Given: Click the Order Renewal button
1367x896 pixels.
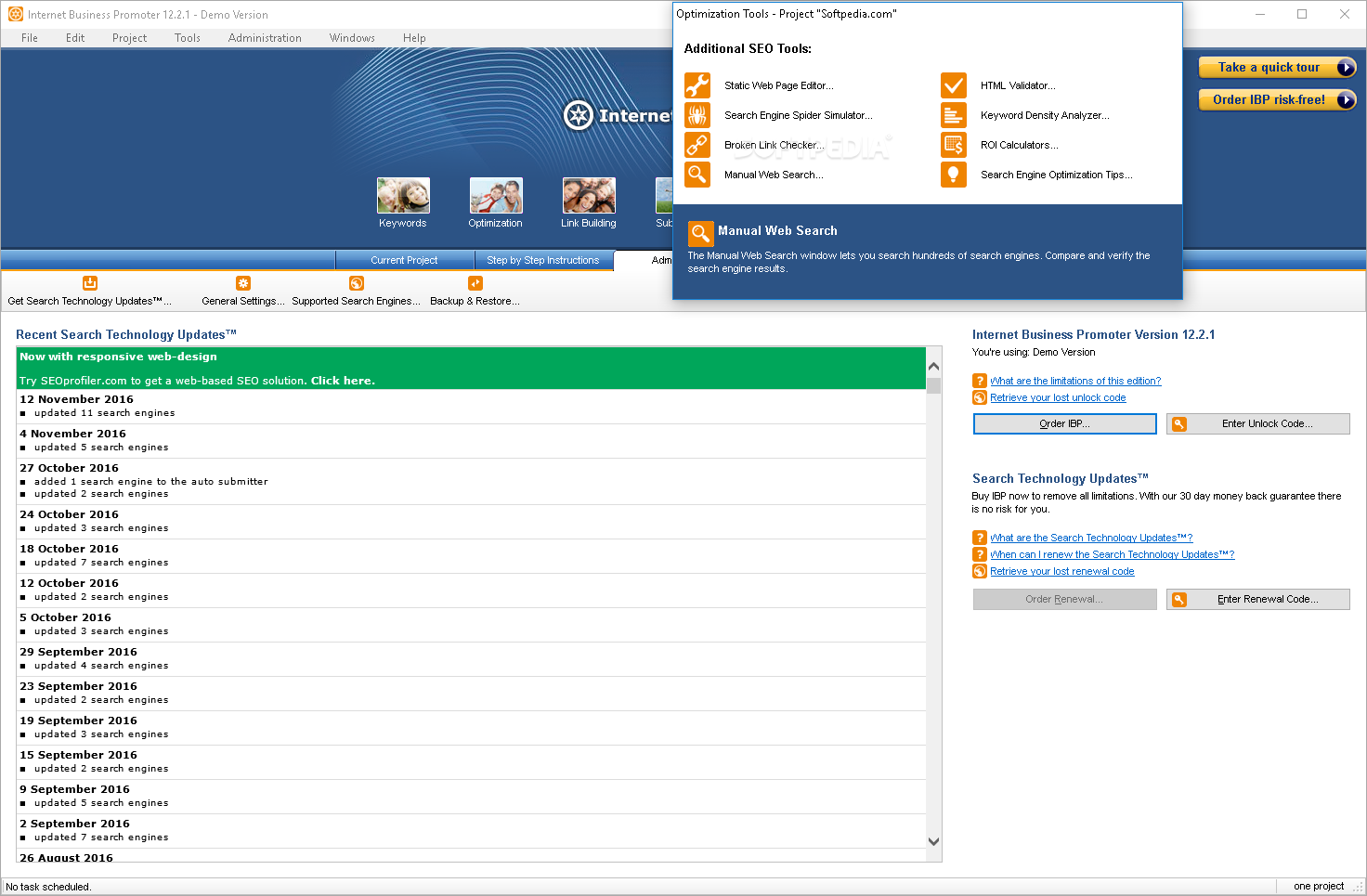Looking at the screenshot, I should (1064, 599).
